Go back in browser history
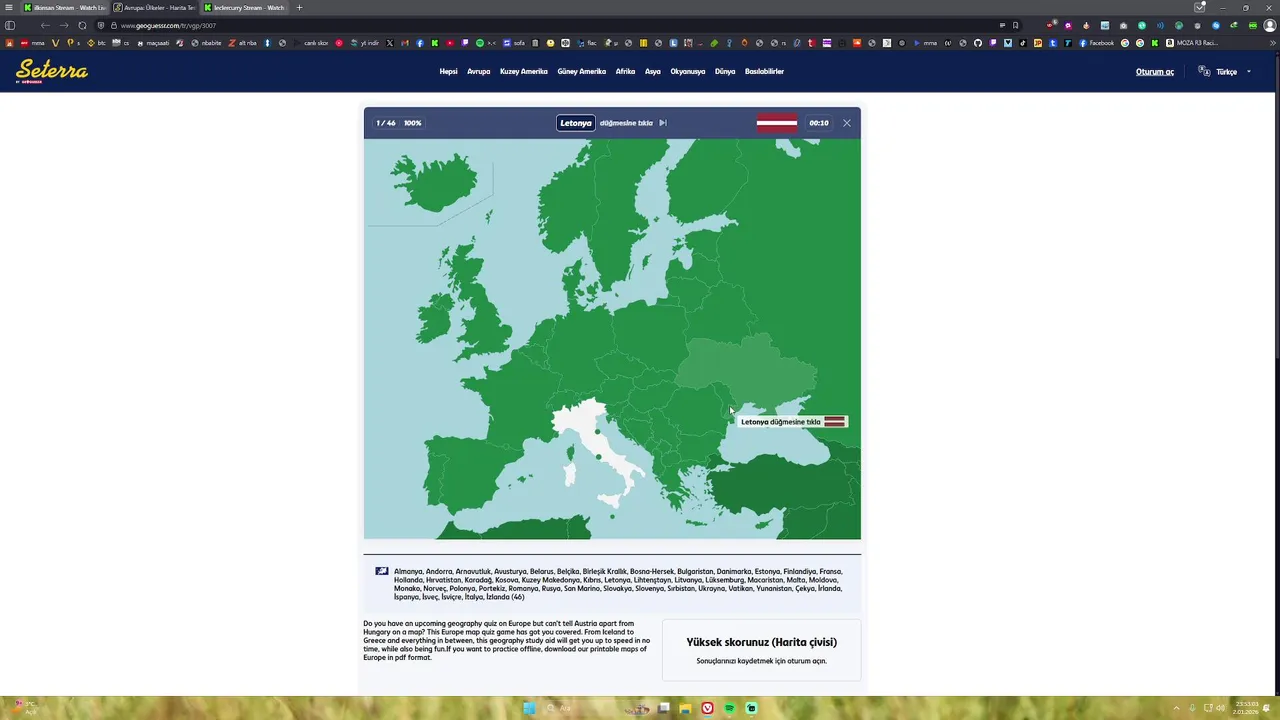The image size is (1280, 720). [x=45, y=25]
